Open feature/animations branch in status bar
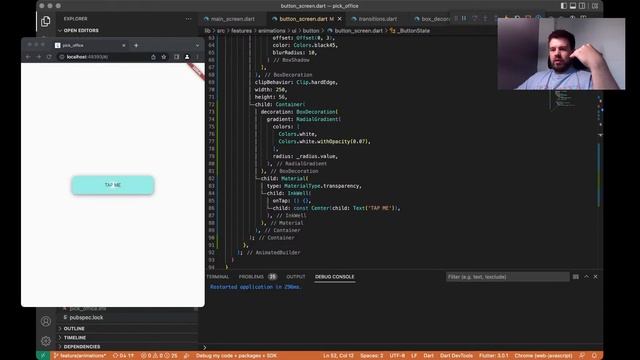The image size is (640, 360). click(x=80, y=356)
